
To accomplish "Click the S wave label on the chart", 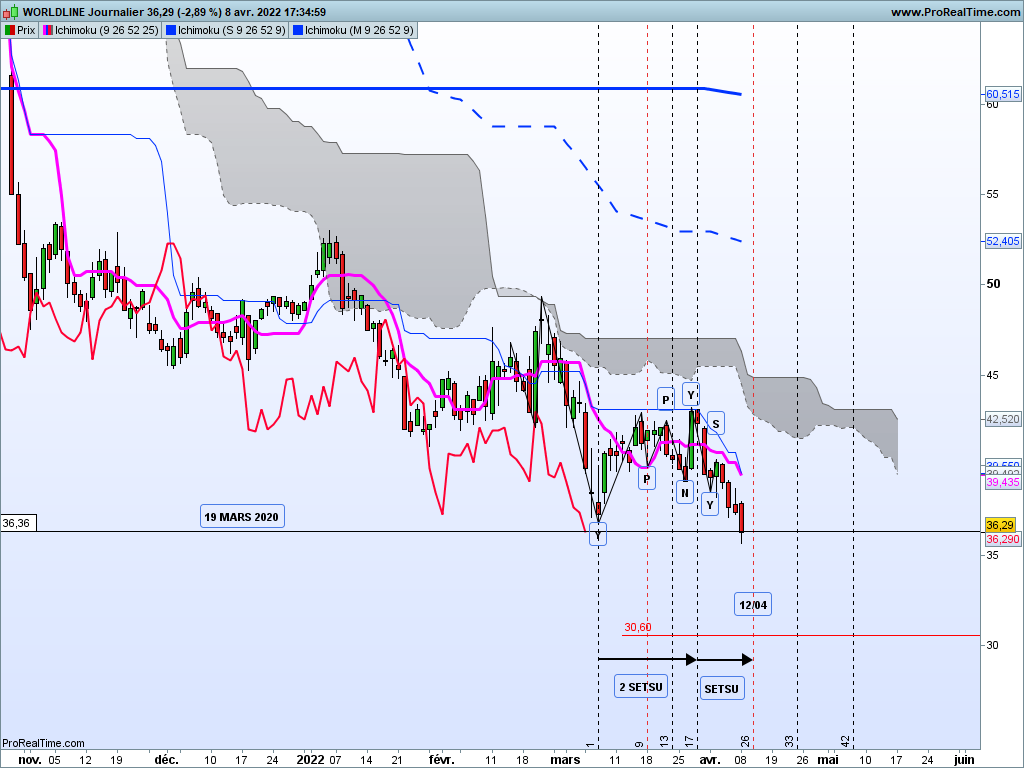I will click(716, 424).
